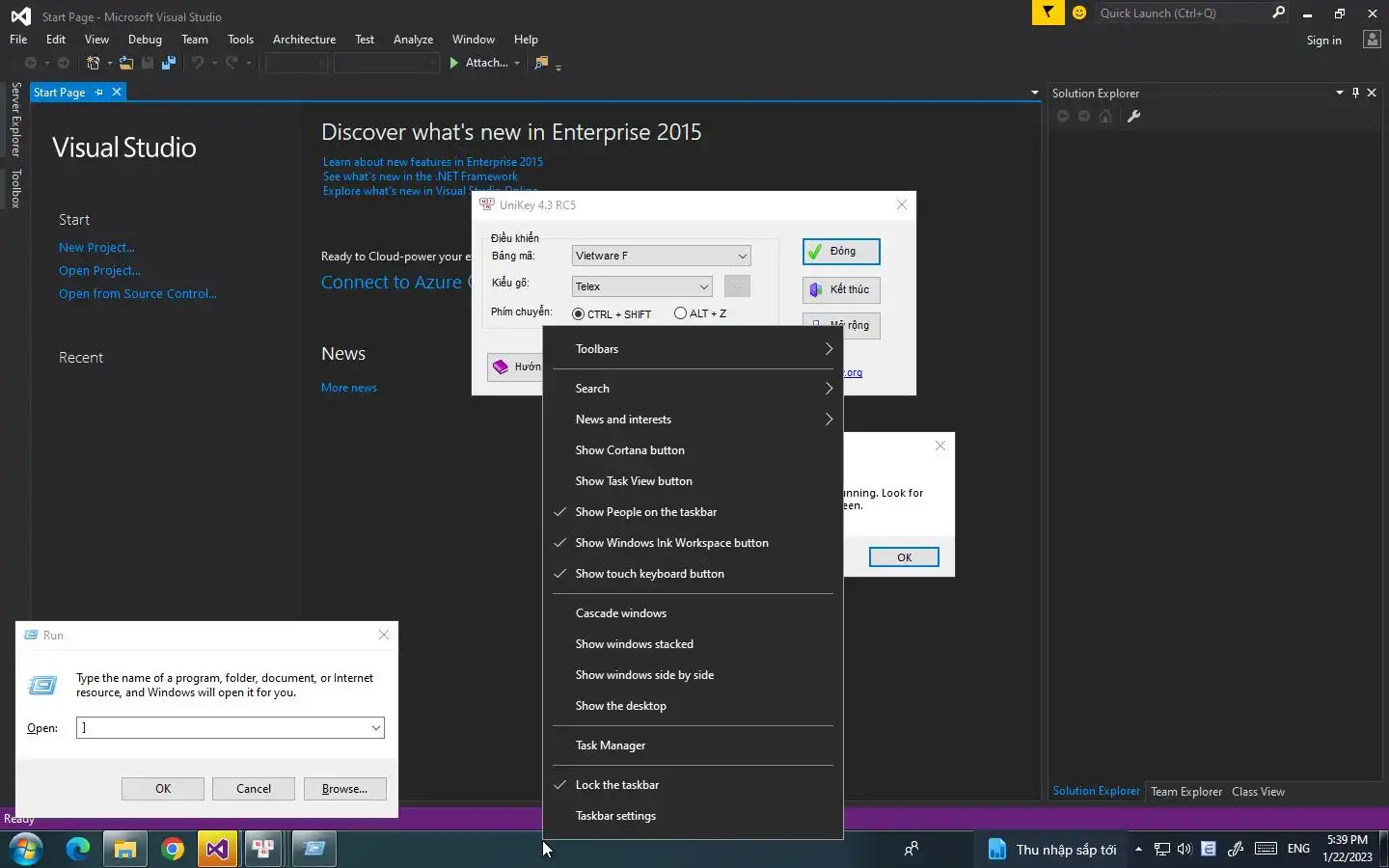Click Browse... in the Run dialog

coord(344,789)
